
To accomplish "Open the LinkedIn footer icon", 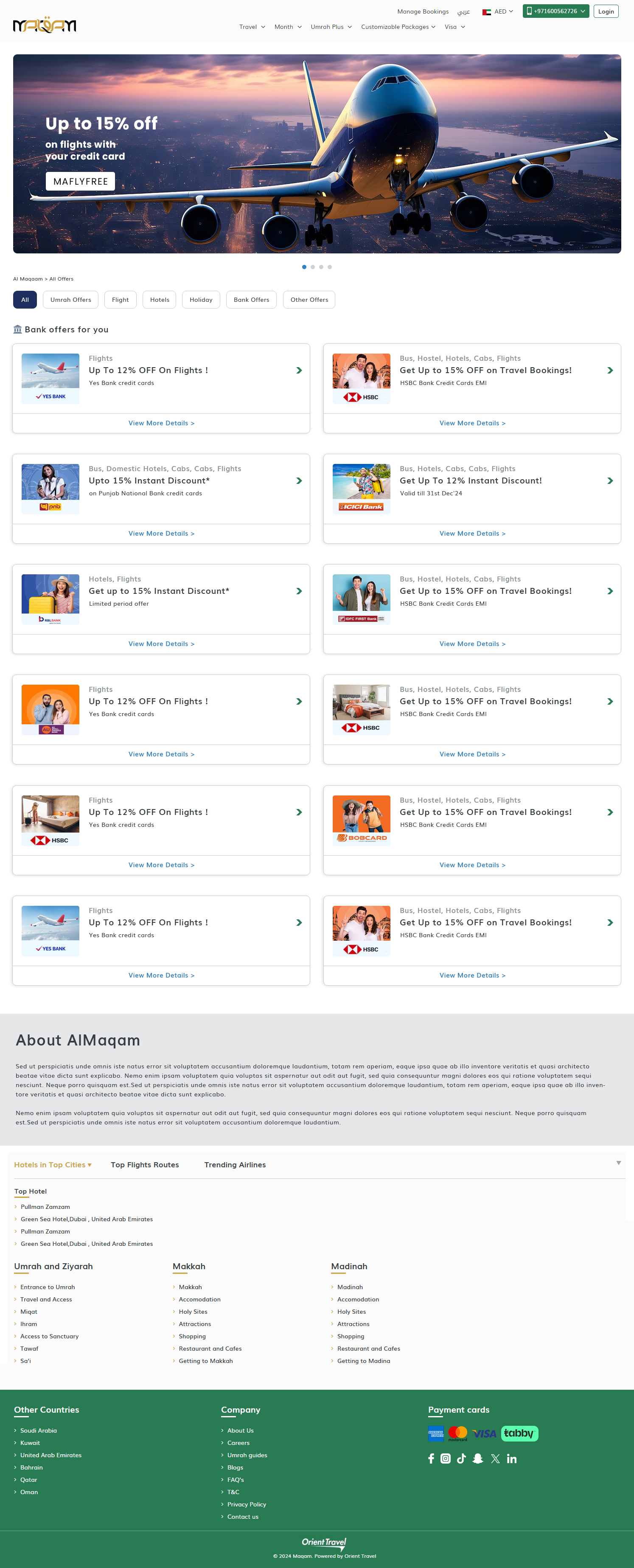I will (512, 1458).
